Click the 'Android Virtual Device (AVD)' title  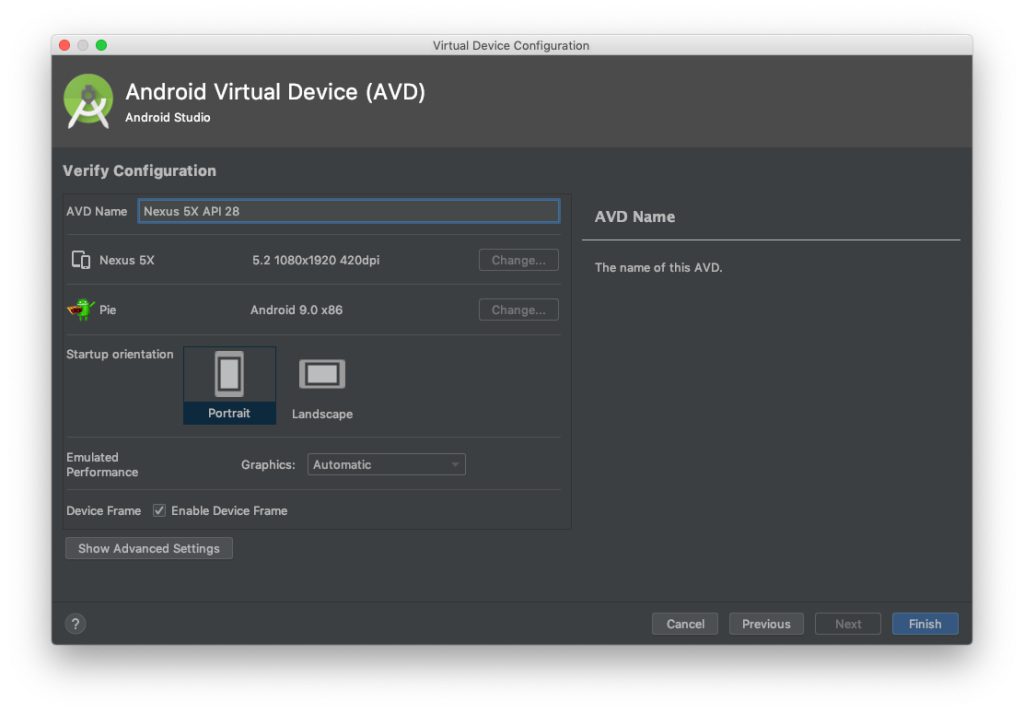tap(275, 91)
